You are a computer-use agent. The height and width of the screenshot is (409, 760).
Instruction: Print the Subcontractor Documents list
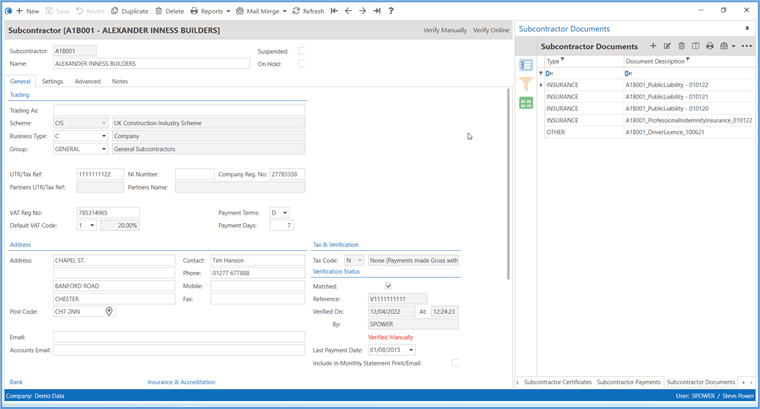click(x=710, y=46)
